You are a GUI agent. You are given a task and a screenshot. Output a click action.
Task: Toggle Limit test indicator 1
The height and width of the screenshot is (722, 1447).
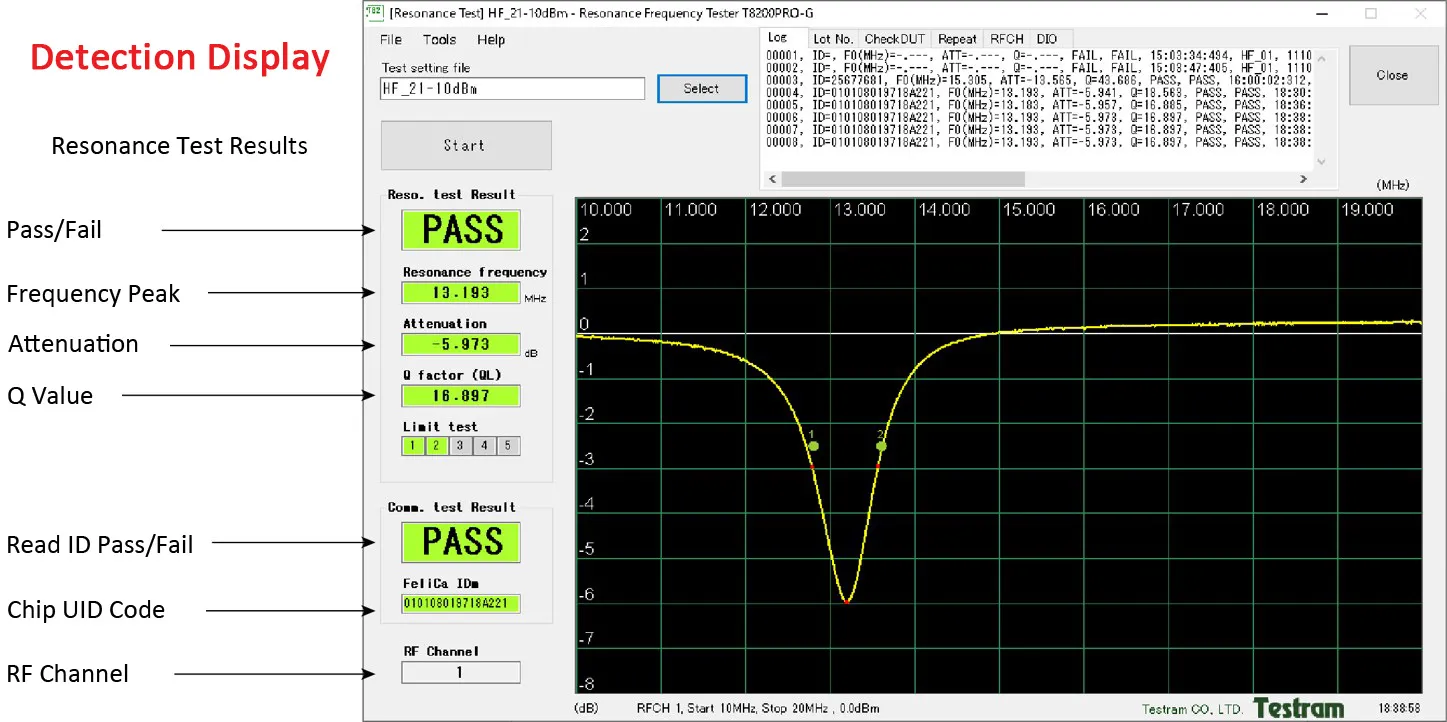click(412, 446)
